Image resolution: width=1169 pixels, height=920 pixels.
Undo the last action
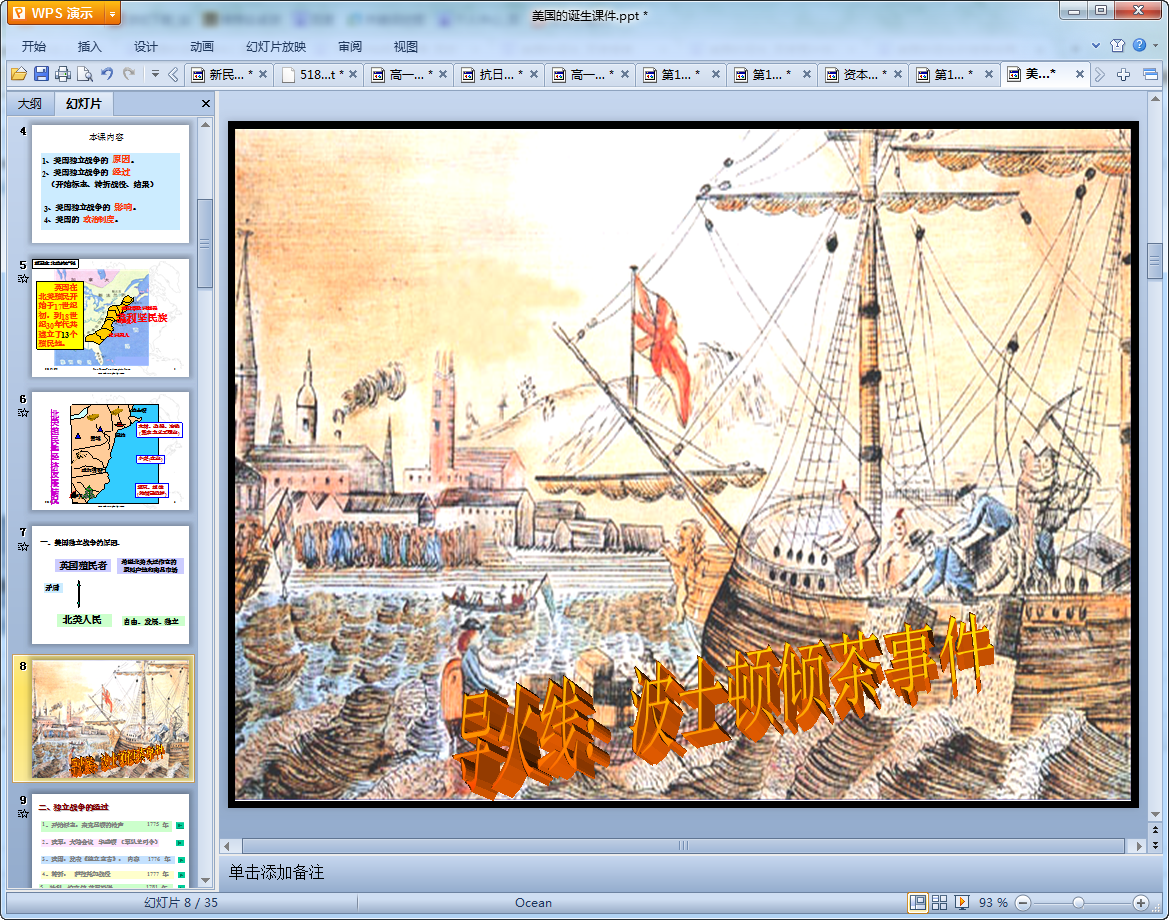[107, 74]
